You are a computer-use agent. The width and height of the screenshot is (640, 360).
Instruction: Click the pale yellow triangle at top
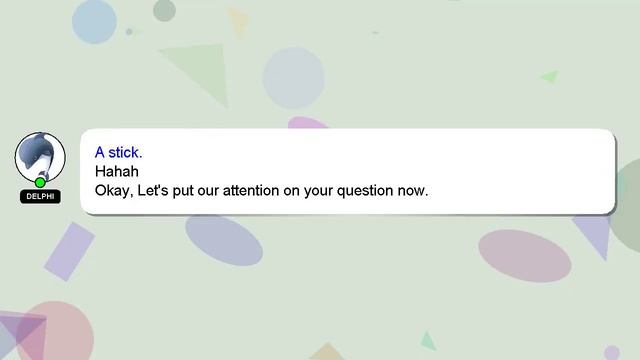[x=238, y=22]
